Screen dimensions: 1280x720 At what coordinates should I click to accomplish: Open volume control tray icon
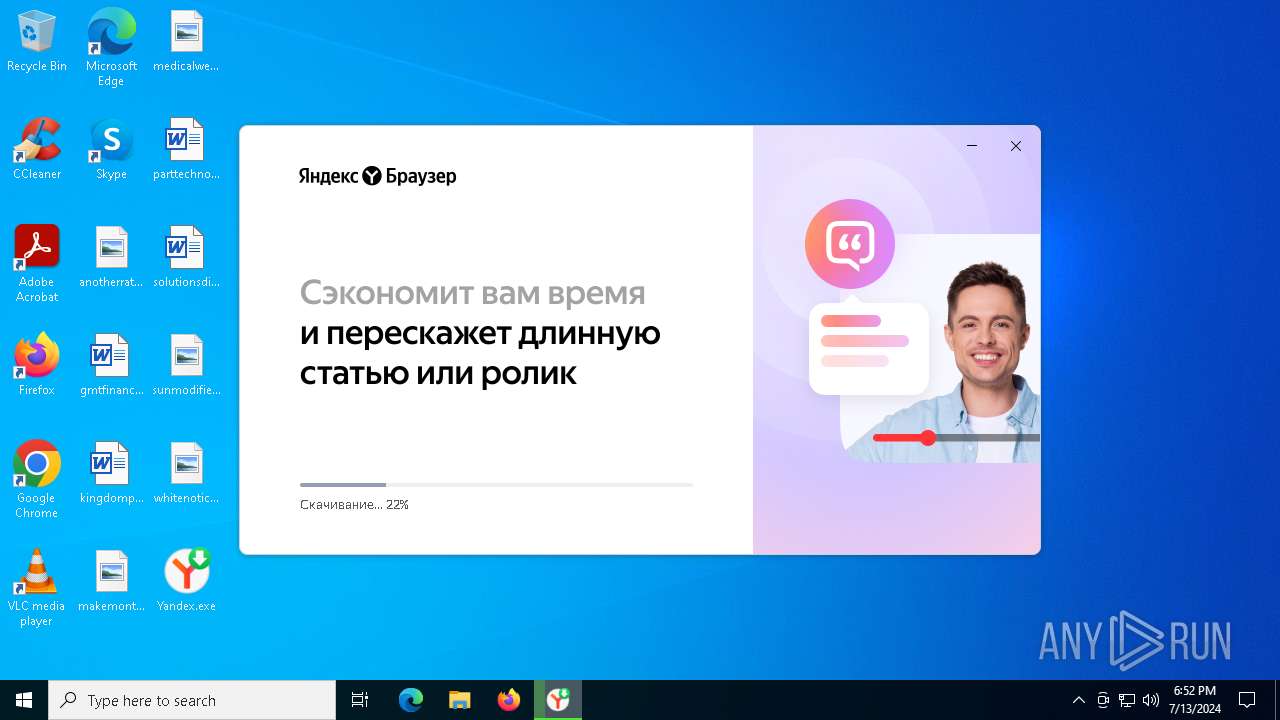click(1151, 700)
